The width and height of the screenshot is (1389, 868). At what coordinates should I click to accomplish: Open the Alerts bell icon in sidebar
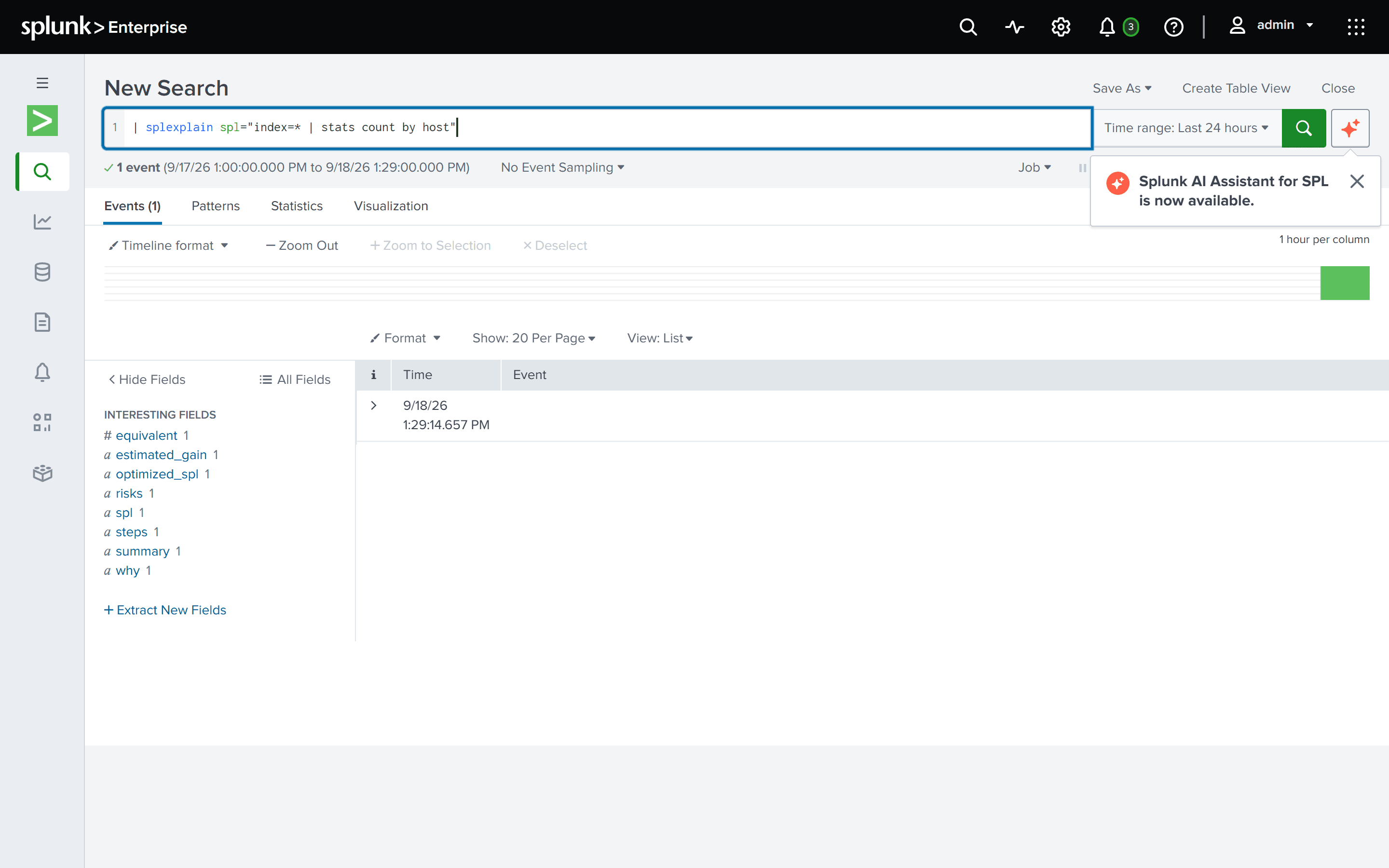42,373
